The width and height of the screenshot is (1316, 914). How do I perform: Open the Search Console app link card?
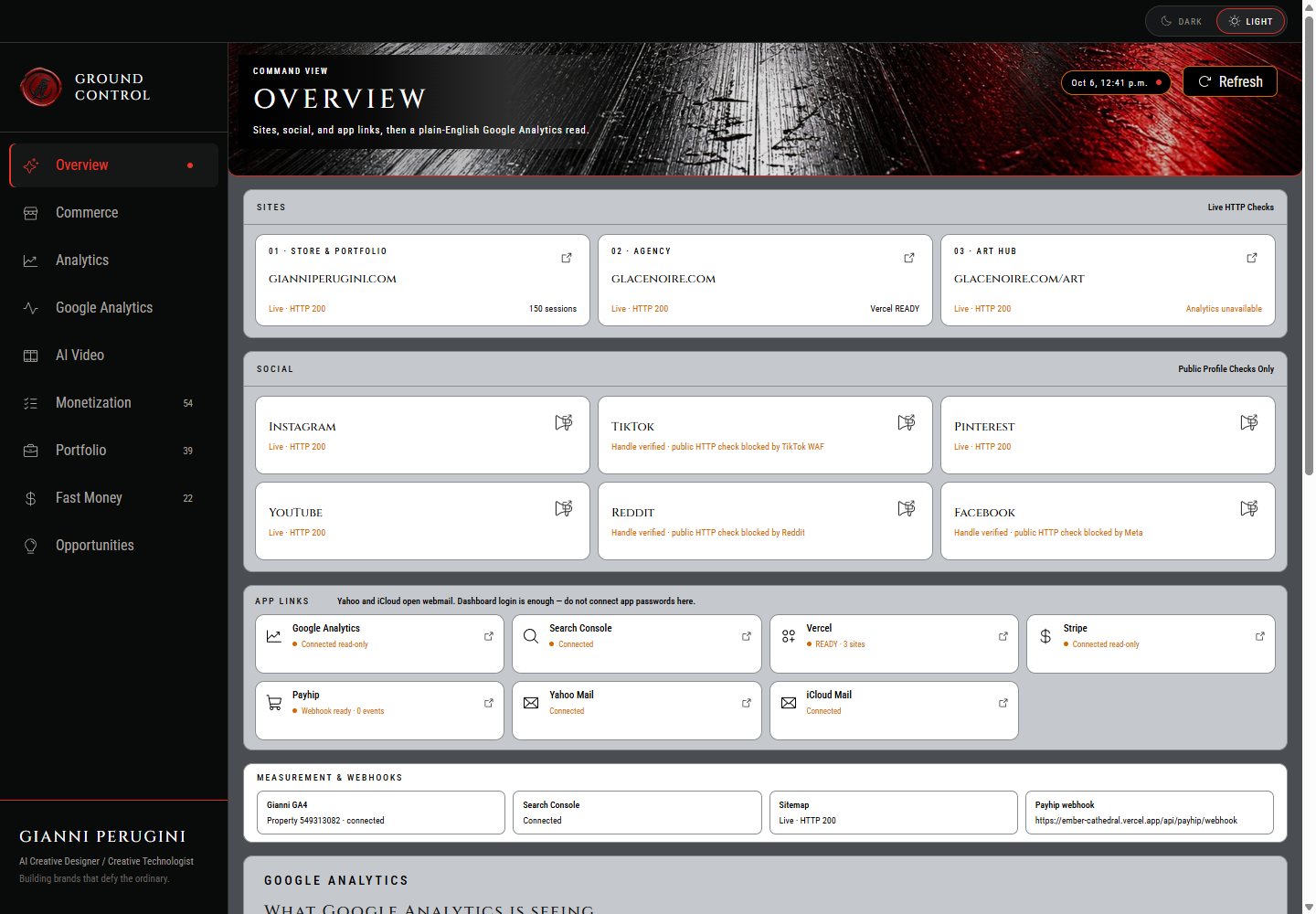(x=637, y=643)
